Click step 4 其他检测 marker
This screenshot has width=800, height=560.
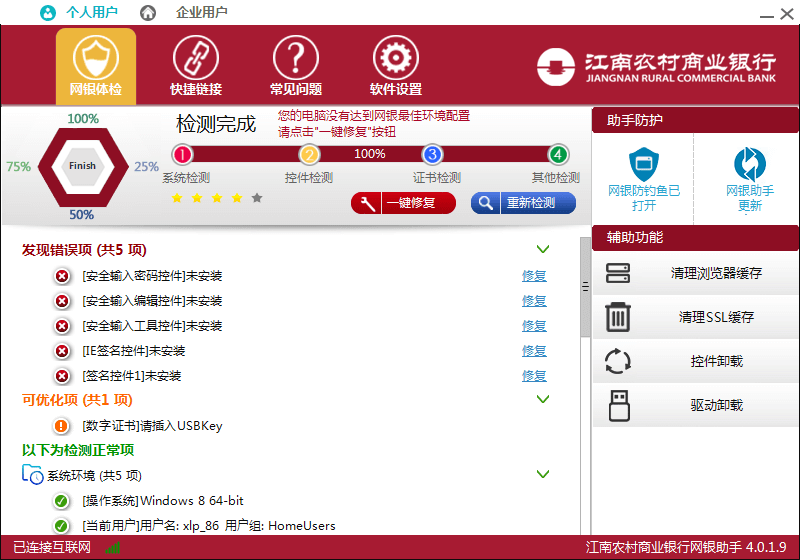pos(558,155)
